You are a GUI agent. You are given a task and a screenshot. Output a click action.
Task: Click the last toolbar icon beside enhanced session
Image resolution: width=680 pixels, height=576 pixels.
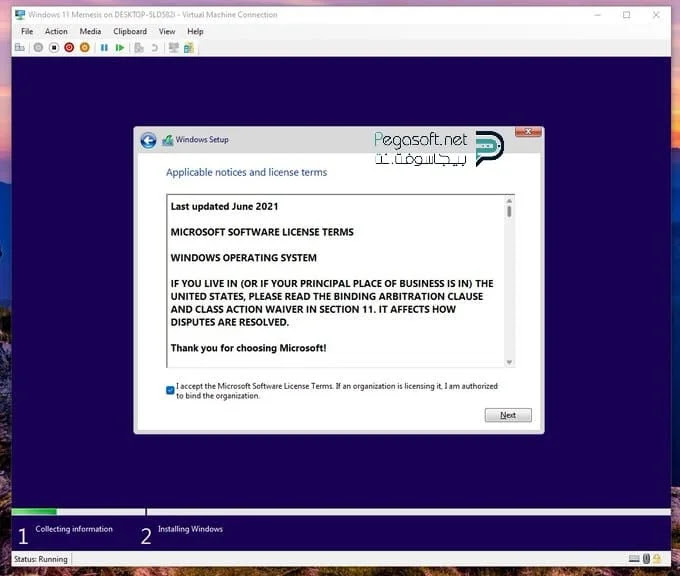point(189,48)
